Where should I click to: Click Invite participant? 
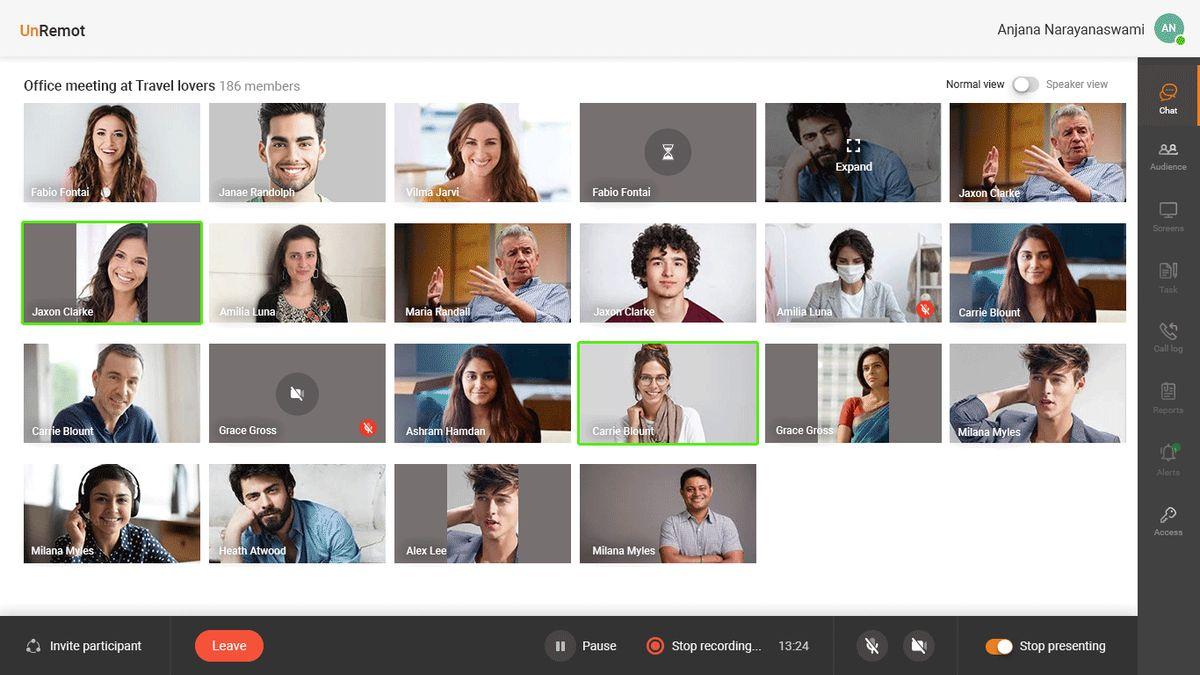[x=84, y=646]
